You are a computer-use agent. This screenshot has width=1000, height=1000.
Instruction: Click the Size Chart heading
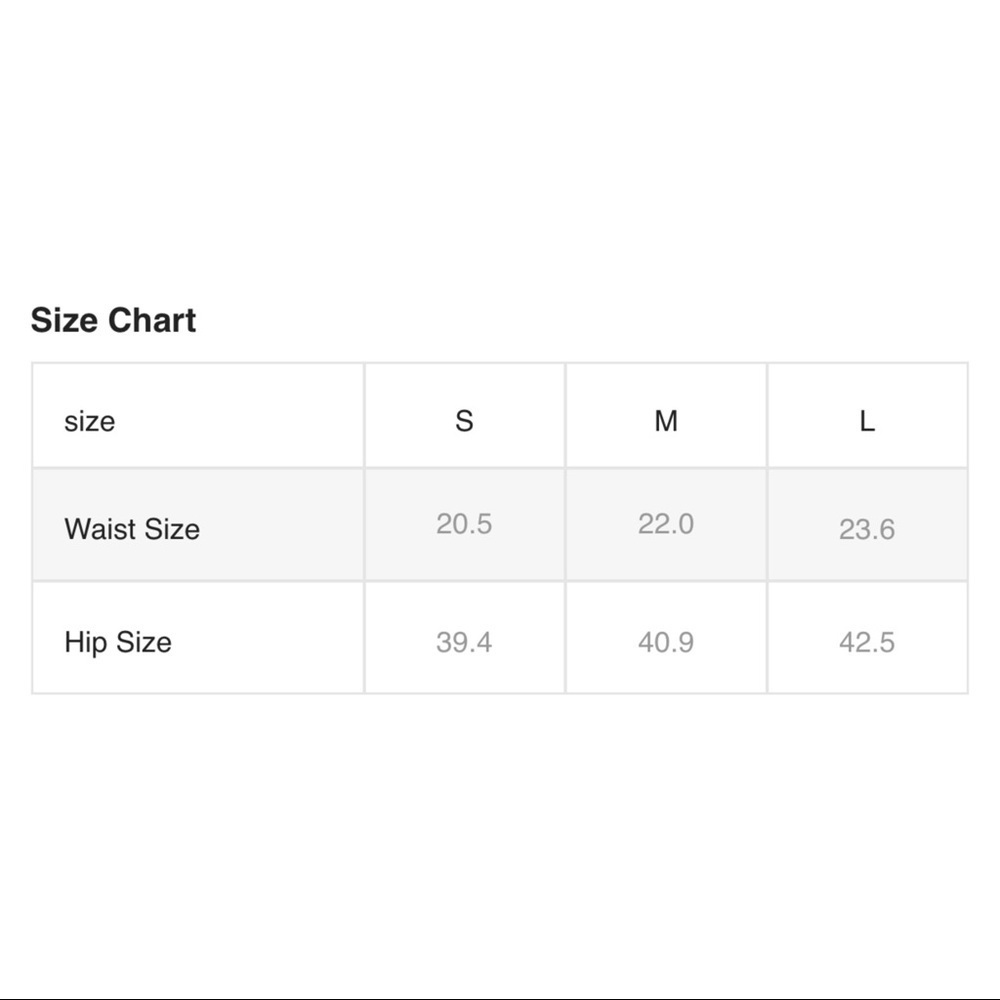click(113, 320)
